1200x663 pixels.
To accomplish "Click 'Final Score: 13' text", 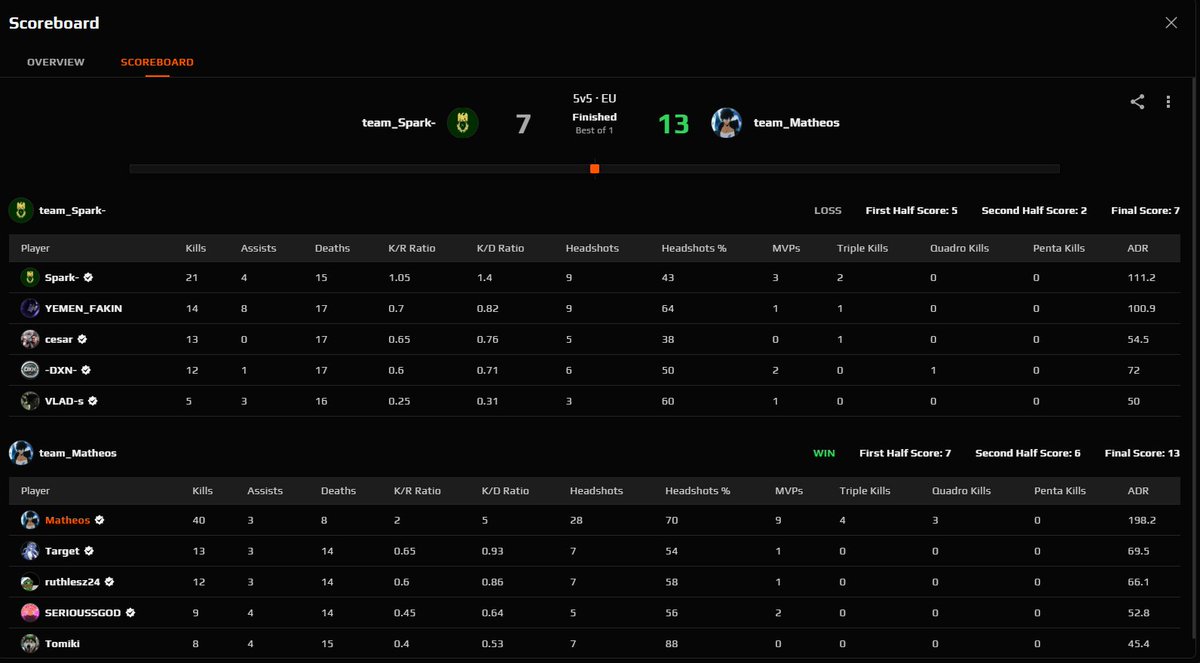I will 1142,453.
